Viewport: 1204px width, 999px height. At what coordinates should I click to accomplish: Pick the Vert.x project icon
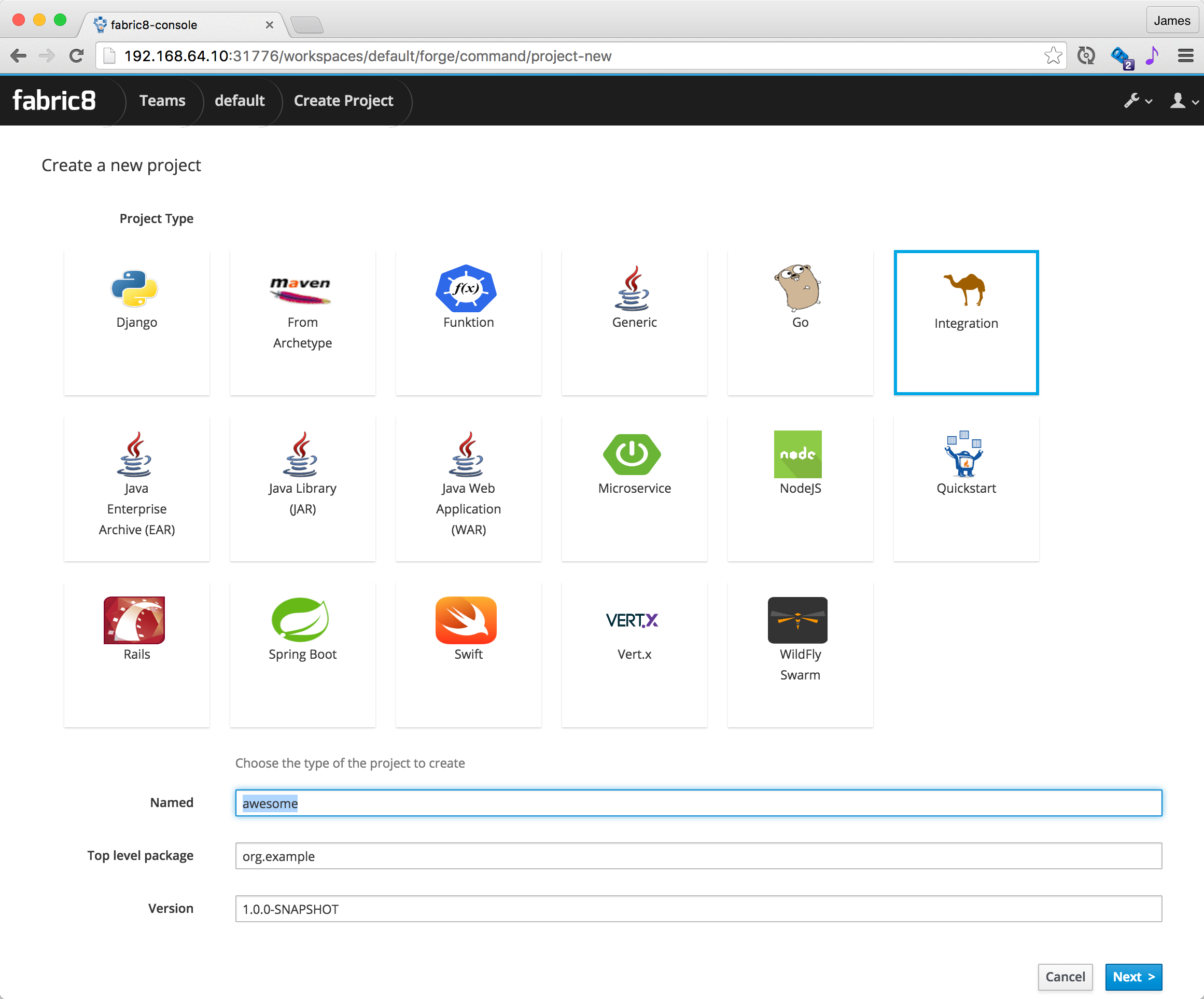633,620
